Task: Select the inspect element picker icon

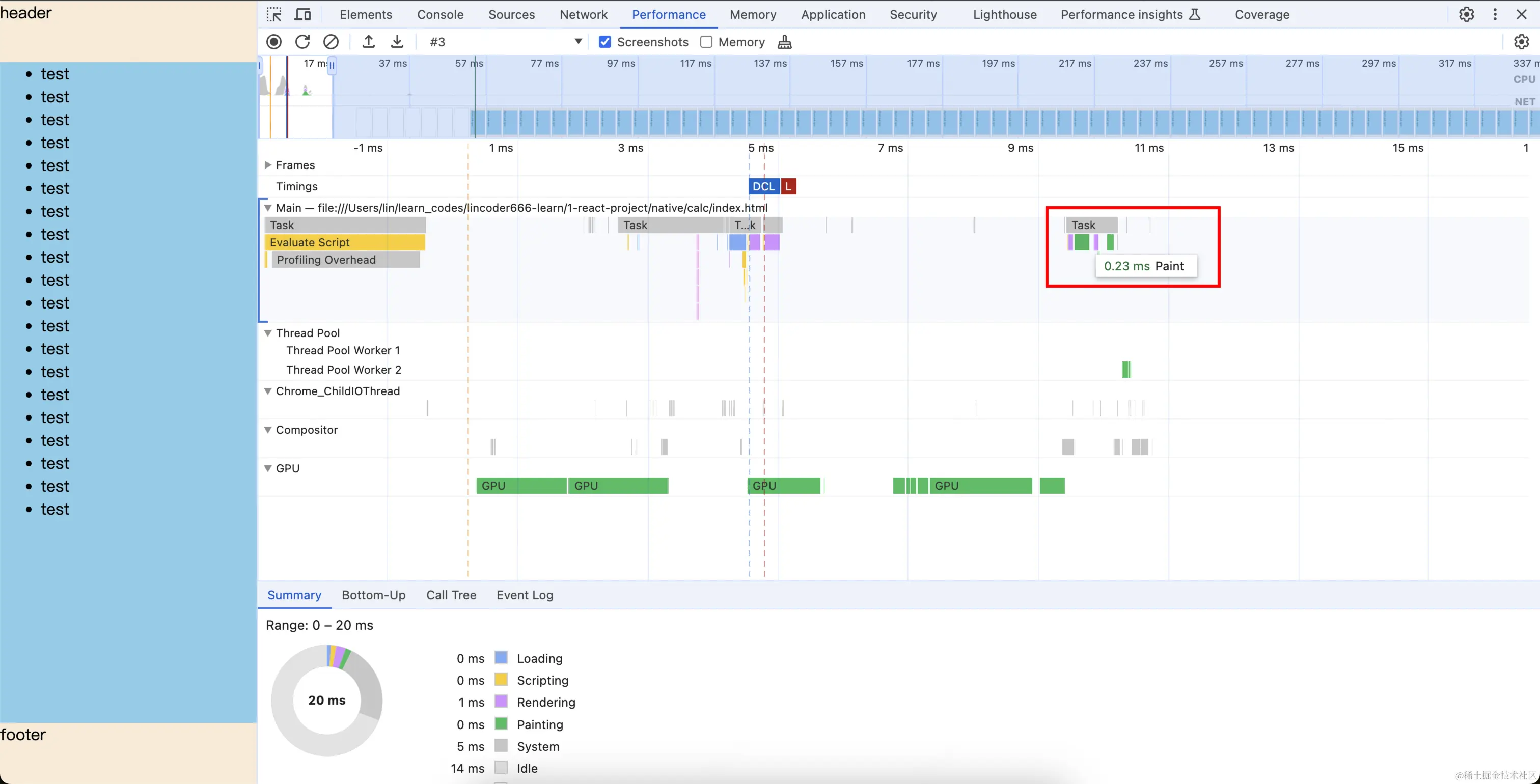Action: (x=274, y=14)
